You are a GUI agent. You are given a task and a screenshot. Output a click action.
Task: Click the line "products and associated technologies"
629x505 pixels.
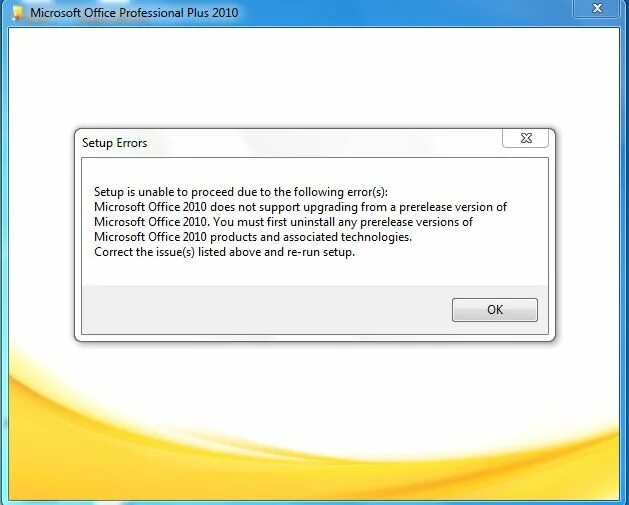(x=253, y=237)
